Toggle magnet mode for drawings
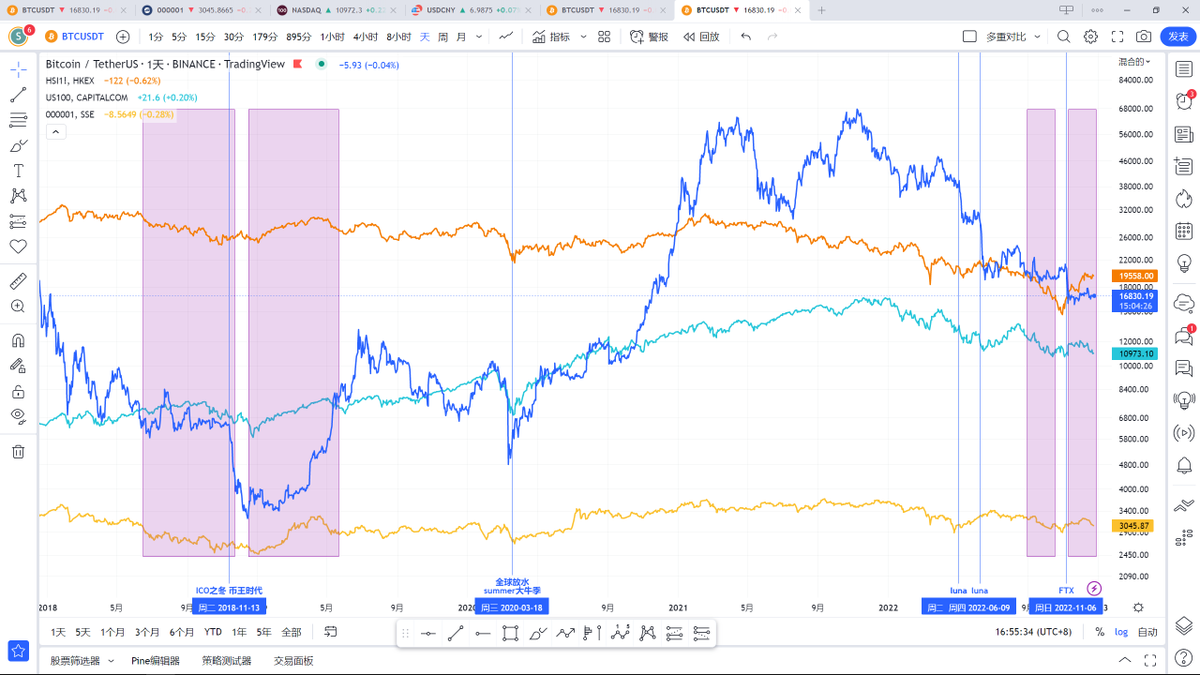 (x=18, y=341)
